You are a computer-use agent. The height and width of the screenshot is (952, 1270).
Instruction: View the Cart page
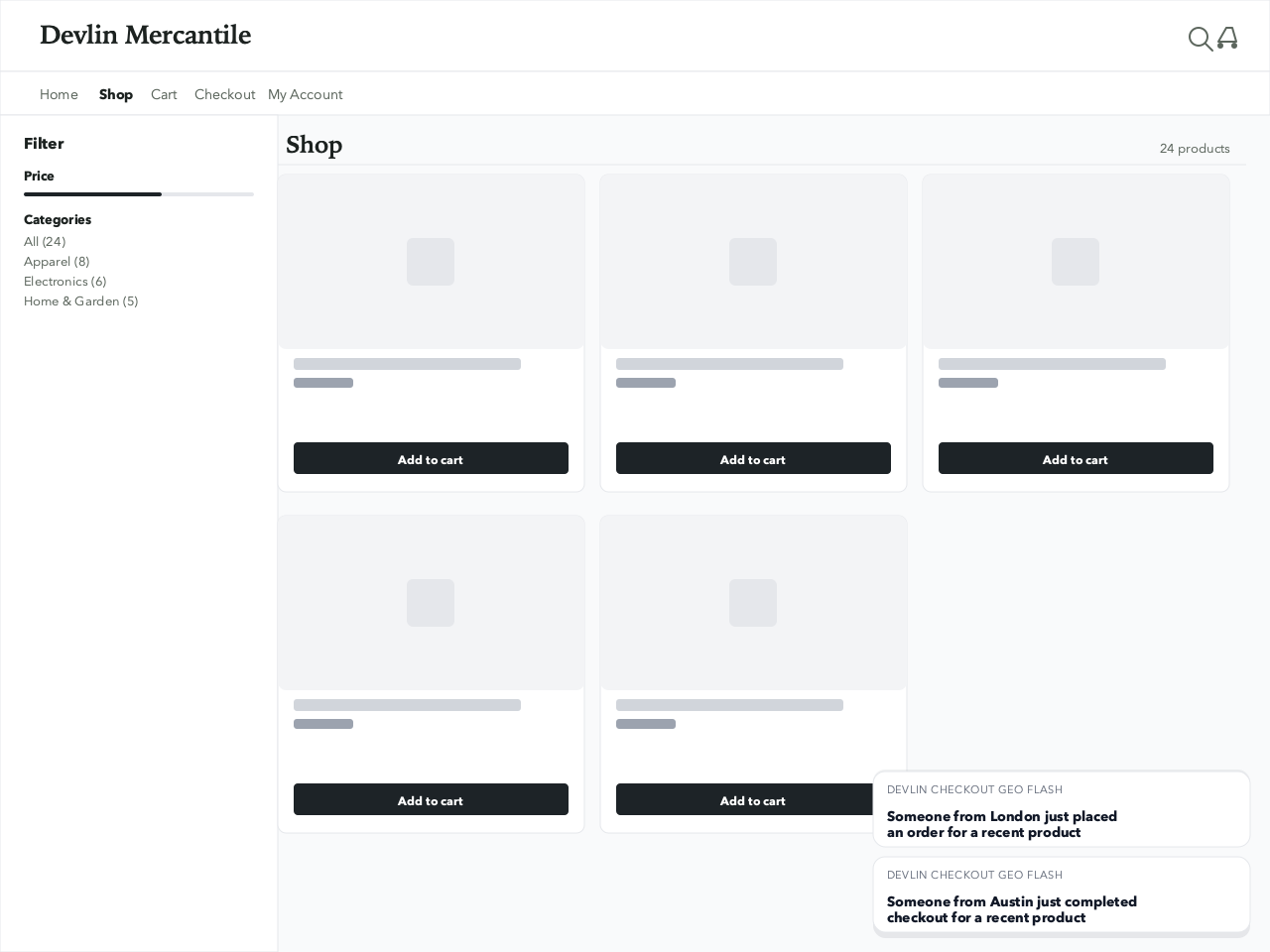(164, 93)
